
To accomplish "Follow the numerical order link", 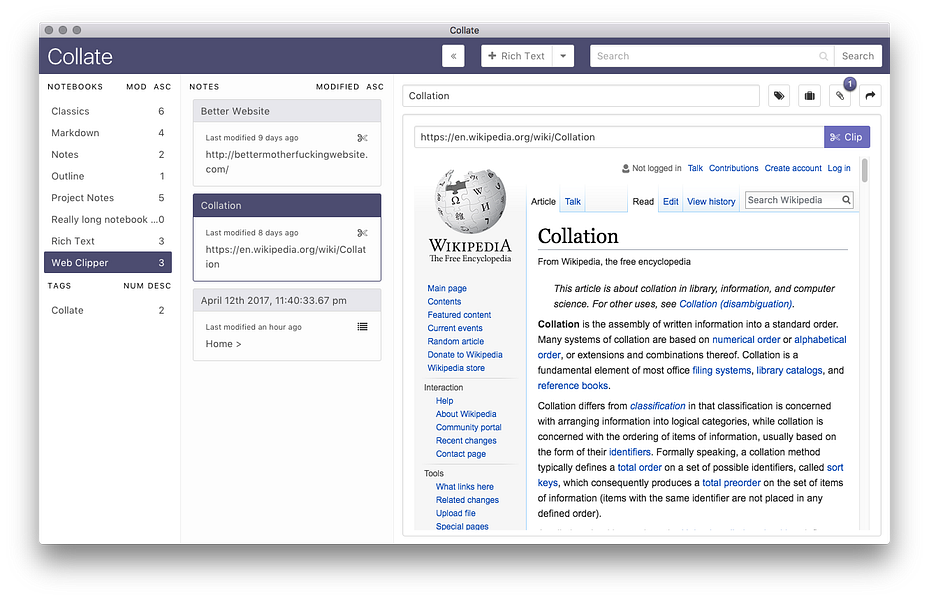I will point(746,339).
